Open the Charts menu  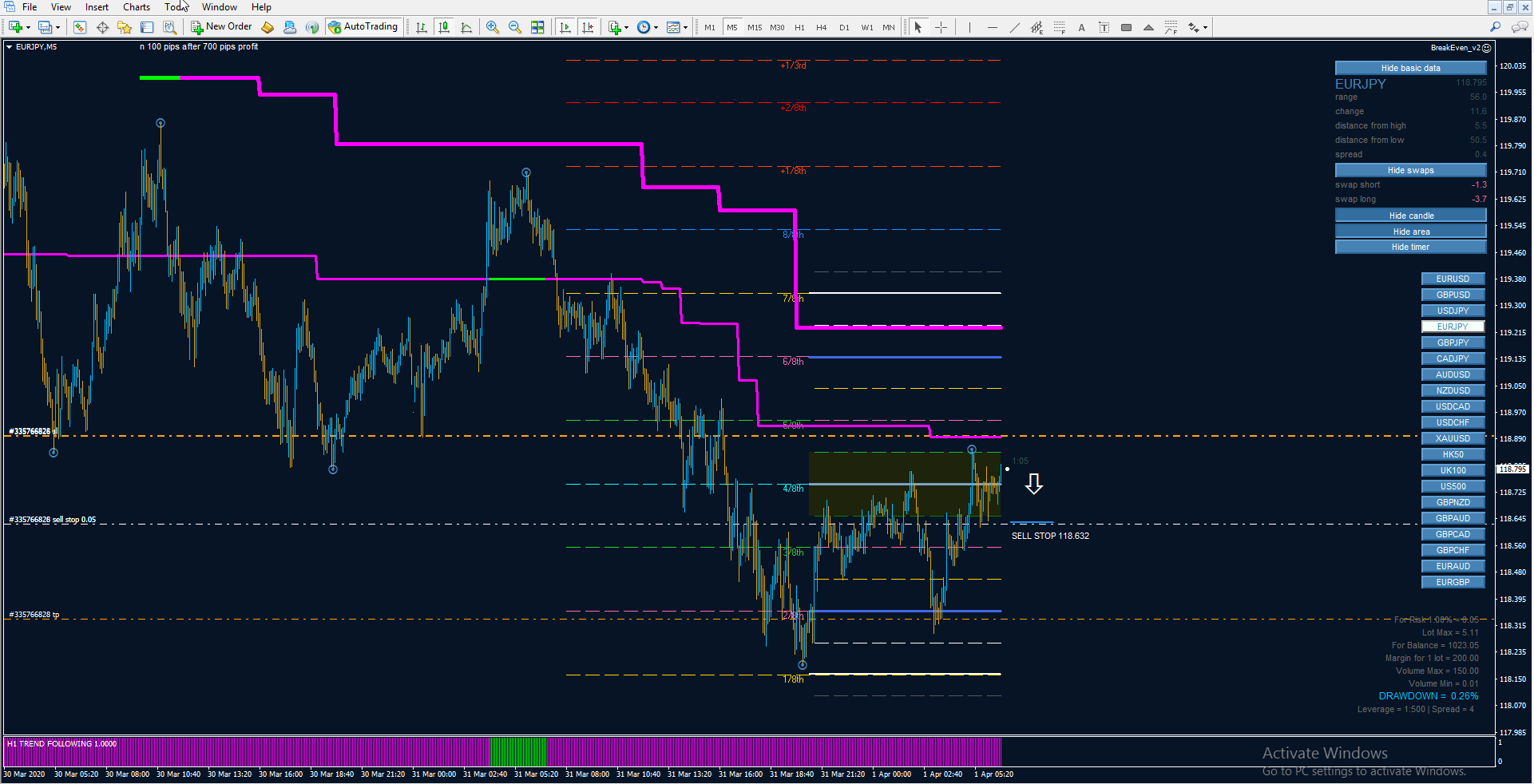(136, 7)
